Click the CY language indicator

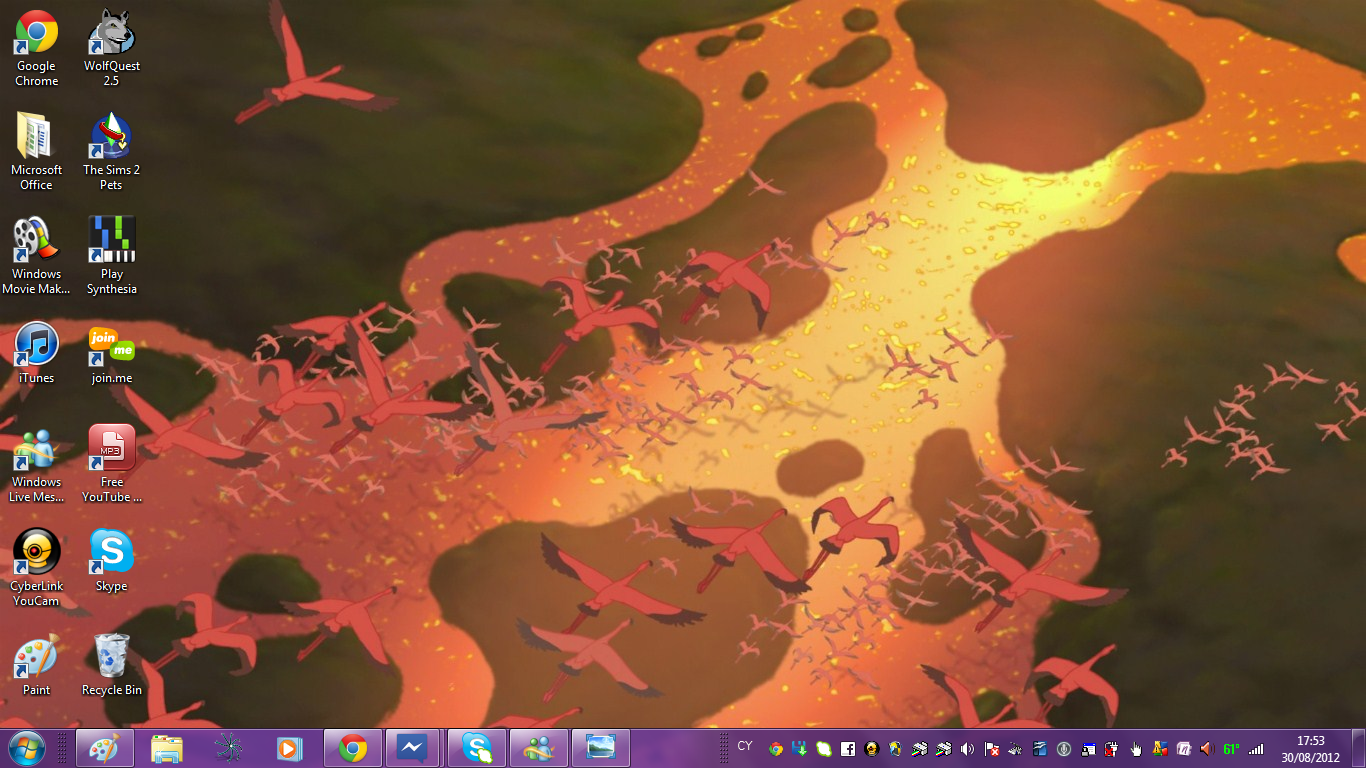pyautogui.click(x=745, y=746)
